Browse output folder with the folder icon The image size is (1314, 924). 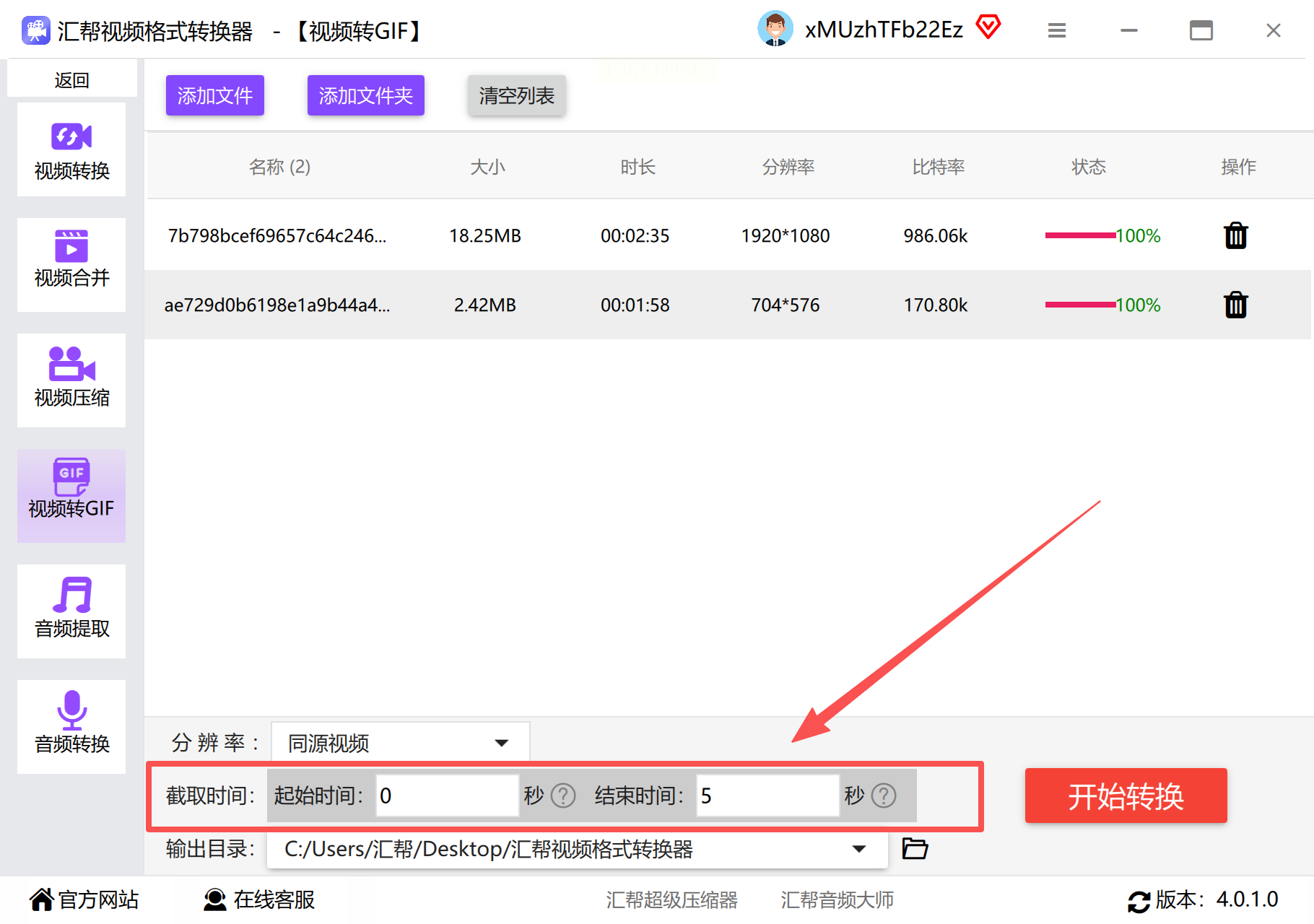(915, 848)
